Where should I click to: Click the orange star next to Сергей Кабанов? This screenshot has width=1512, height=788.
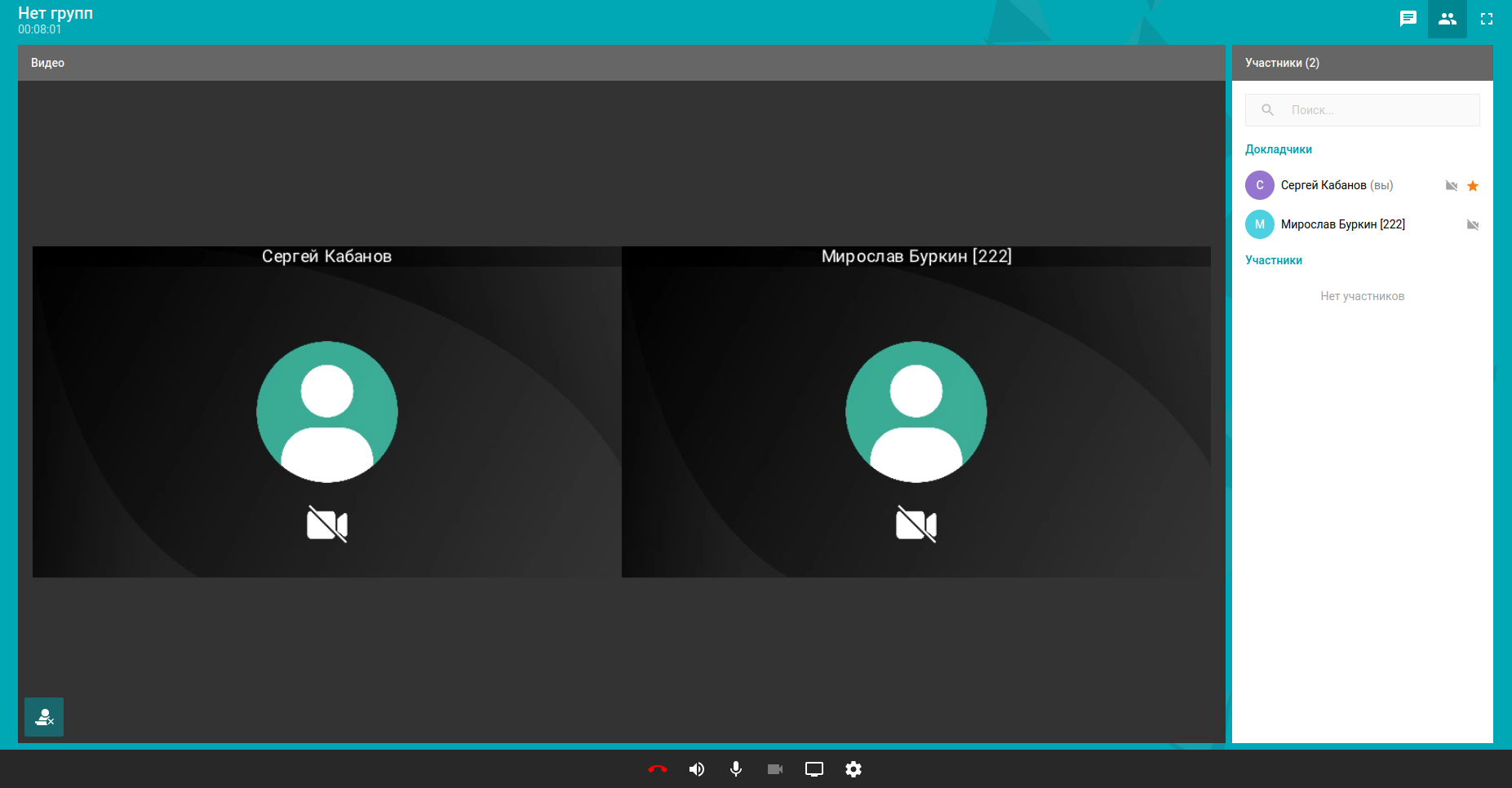coord(1472,186)
